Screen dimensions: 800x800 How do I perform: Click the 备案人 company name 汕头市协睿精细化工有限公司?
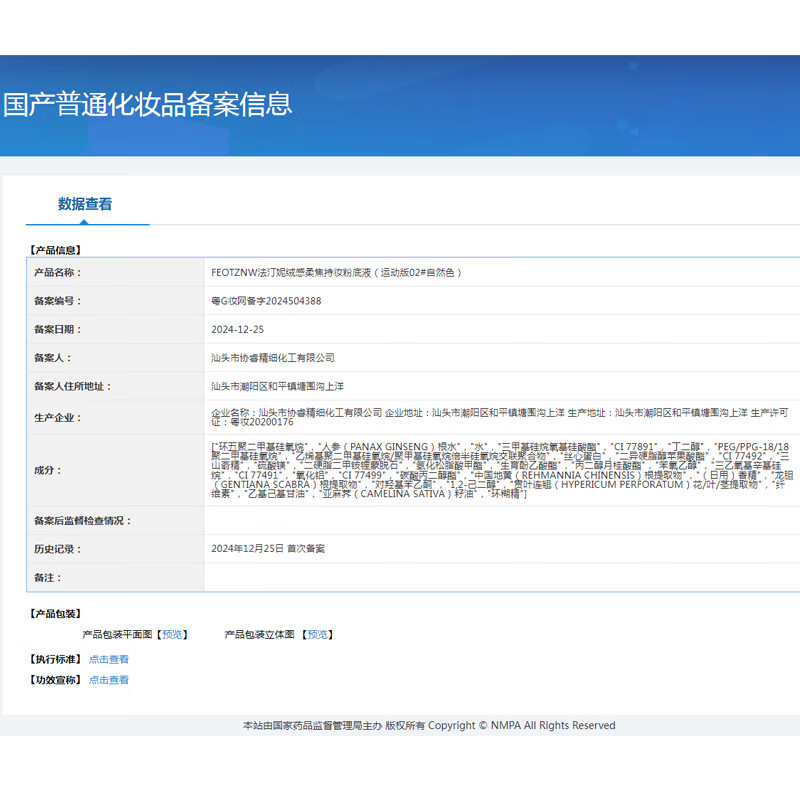[x=273, y=357]
